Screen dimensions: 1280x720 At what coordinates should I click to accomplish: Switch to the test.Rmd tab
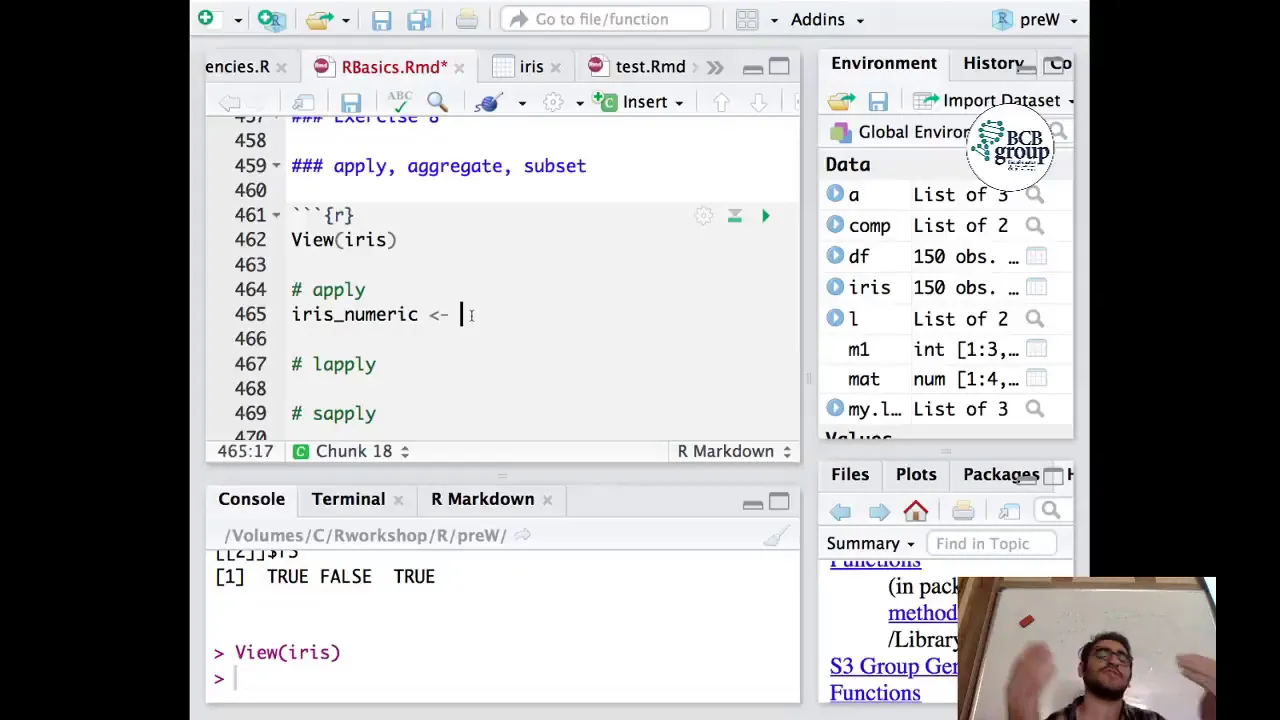click(650, 67)
